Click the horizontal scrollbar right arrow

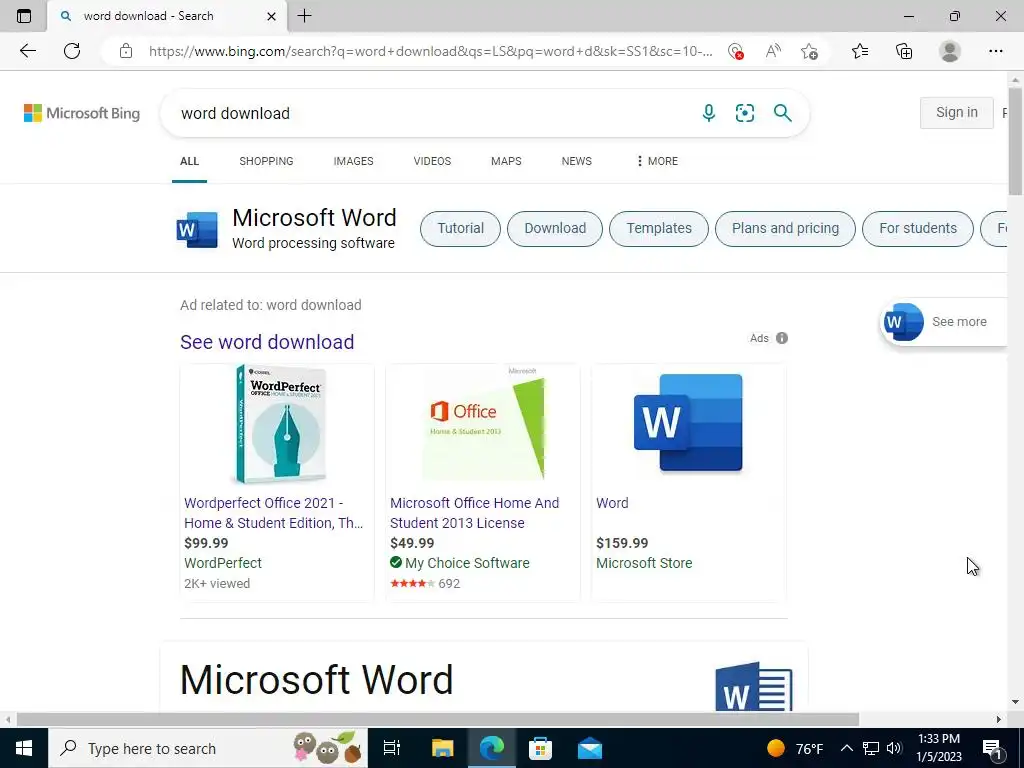999,719
